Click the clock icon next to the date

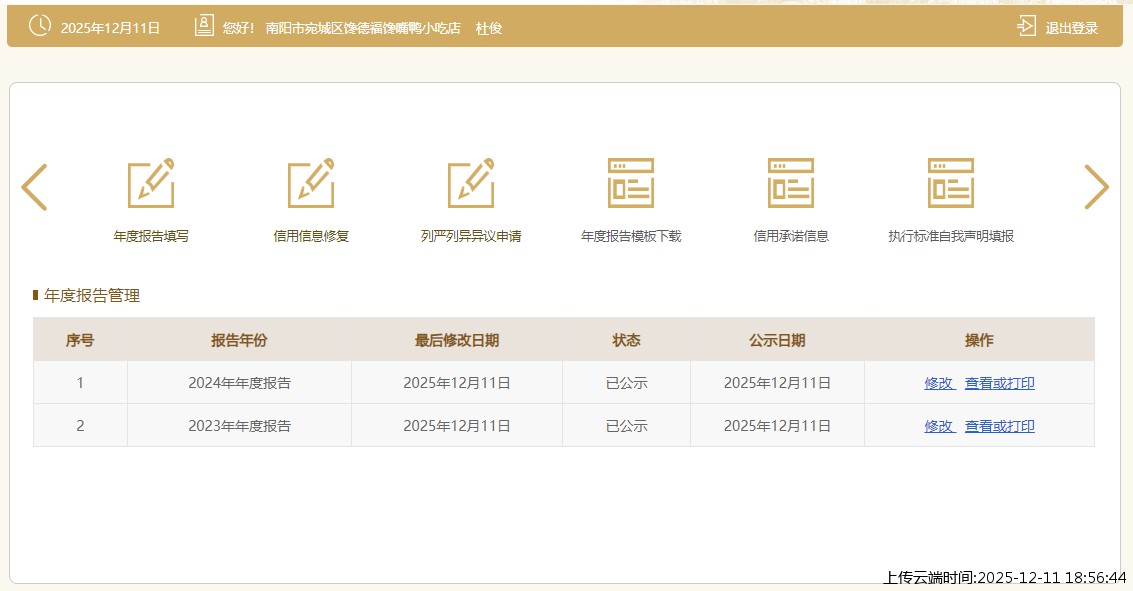point(39,26)
